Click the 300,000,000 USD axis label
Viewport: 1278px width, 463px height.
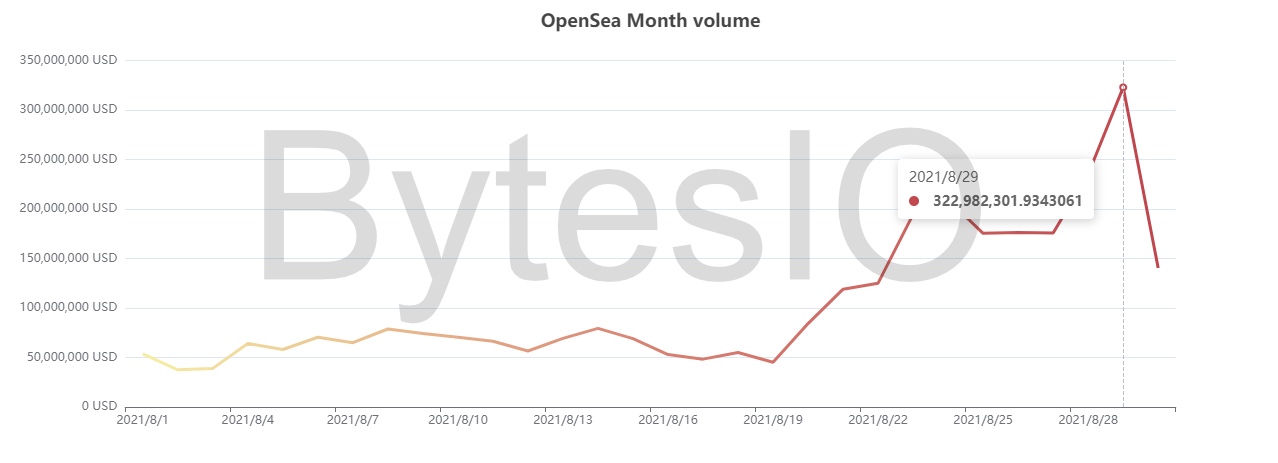click(x=68, y=109)
